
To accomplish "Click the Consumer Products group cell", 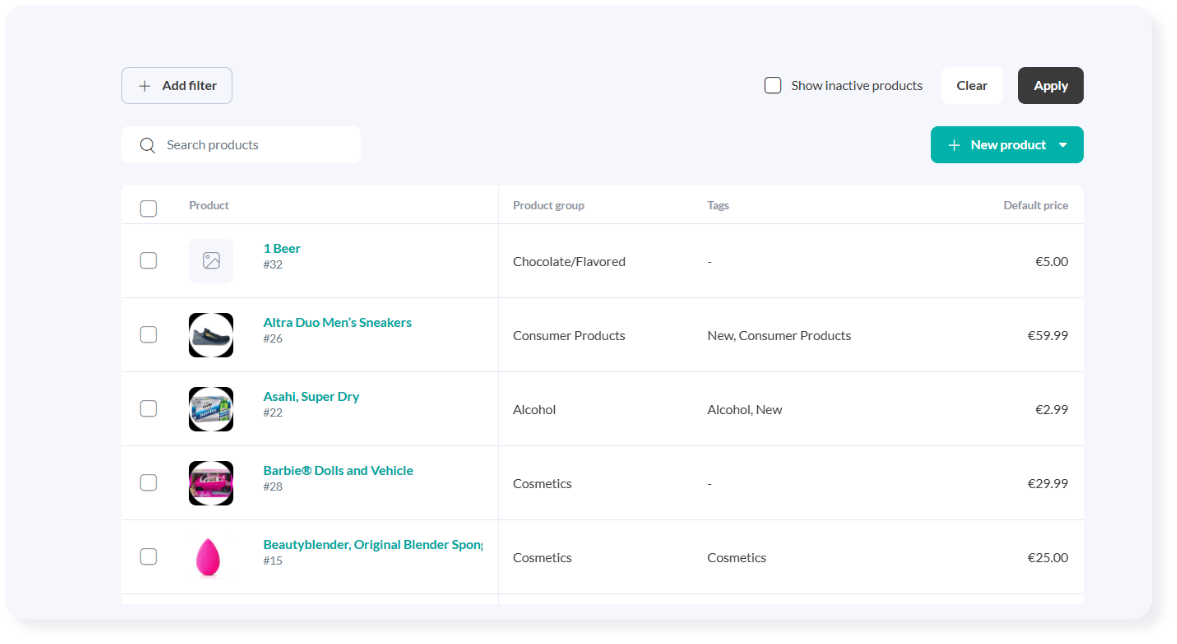I will pos(569,336).
